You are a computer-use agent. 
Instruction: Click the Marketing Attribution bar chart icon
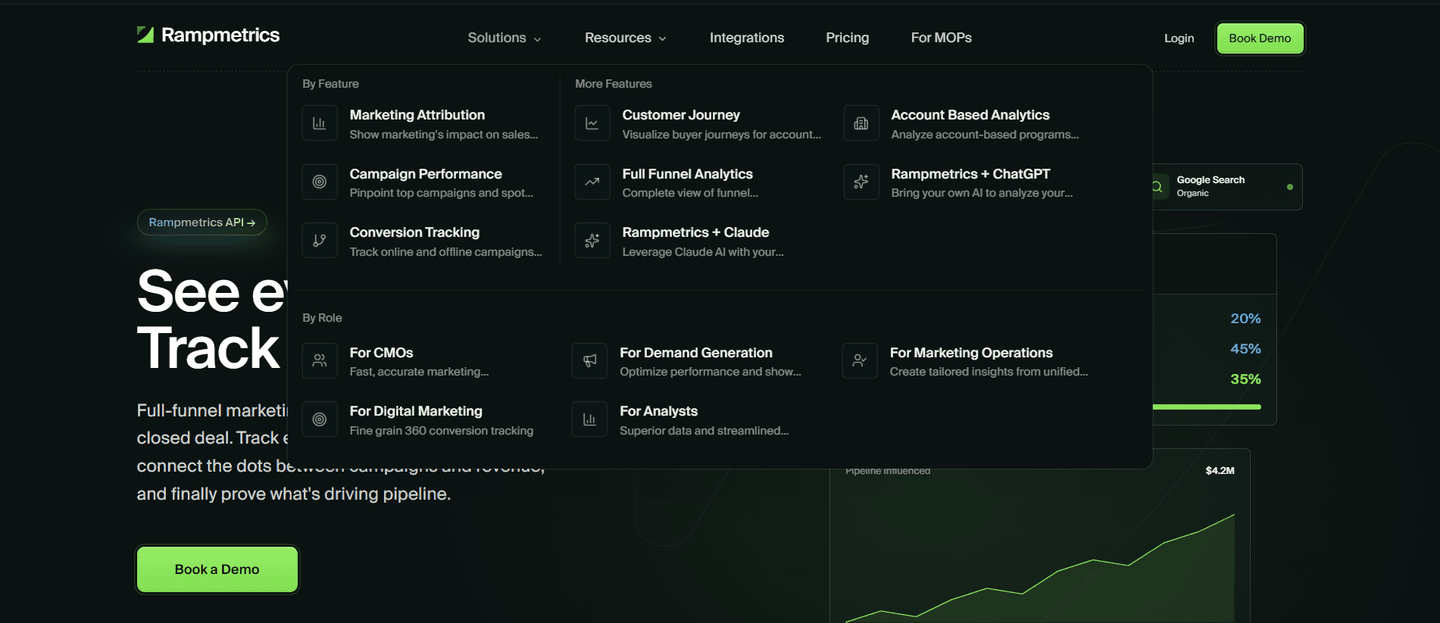(x=320, y=124)
